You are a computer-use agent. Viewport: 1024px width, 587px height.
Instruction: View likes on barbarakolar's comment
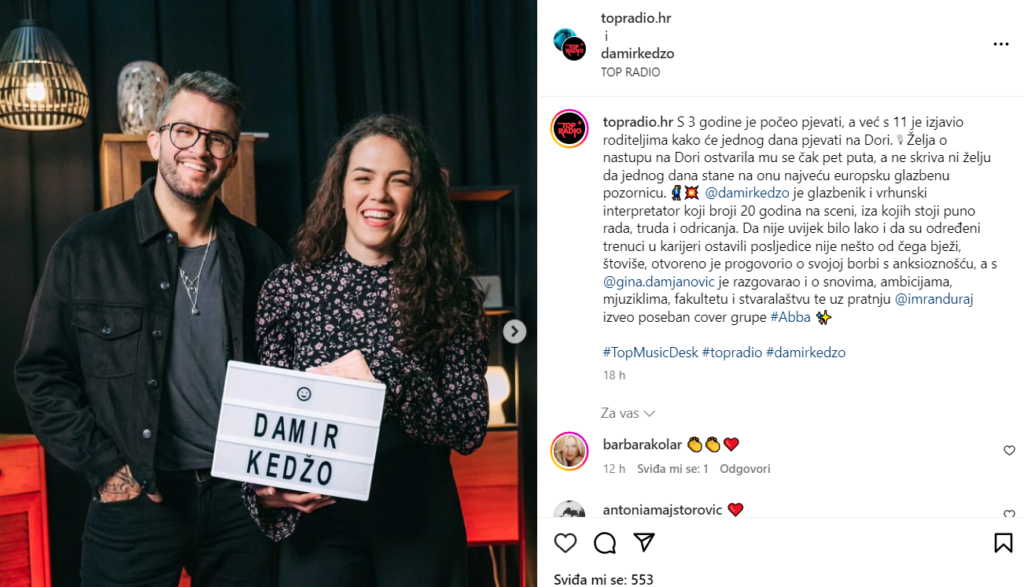(x=673, y=469)
